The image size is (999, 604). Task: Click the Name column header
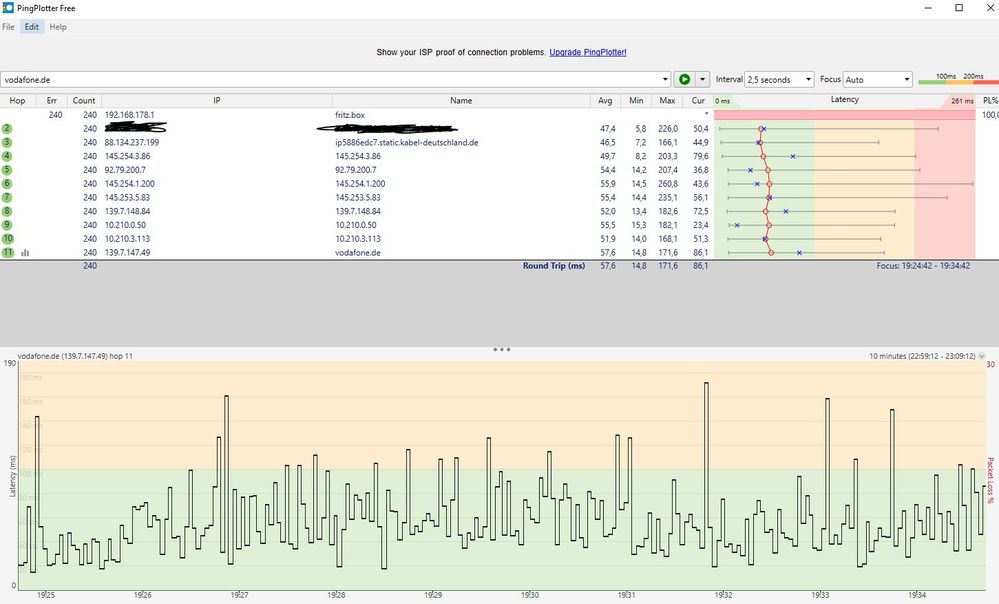point(461,101)
